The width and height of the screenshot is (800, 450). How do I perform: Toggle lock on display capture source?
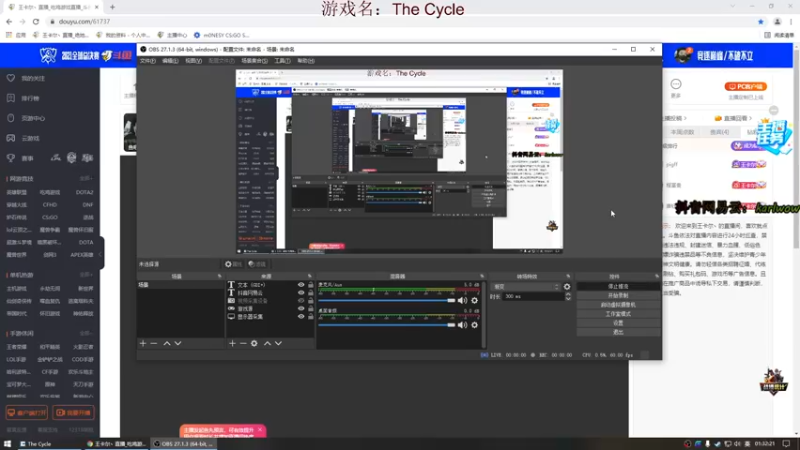(x=311, y=317)
